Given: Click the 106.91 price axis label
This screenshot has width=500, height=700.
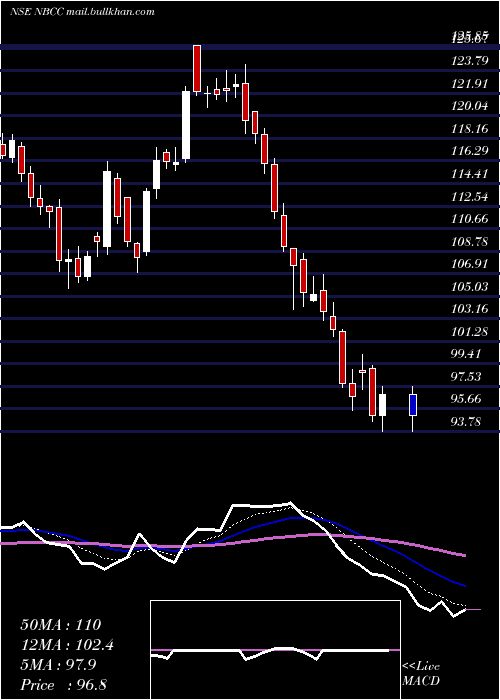Looking at the screenshot, I should click(470, 263).
